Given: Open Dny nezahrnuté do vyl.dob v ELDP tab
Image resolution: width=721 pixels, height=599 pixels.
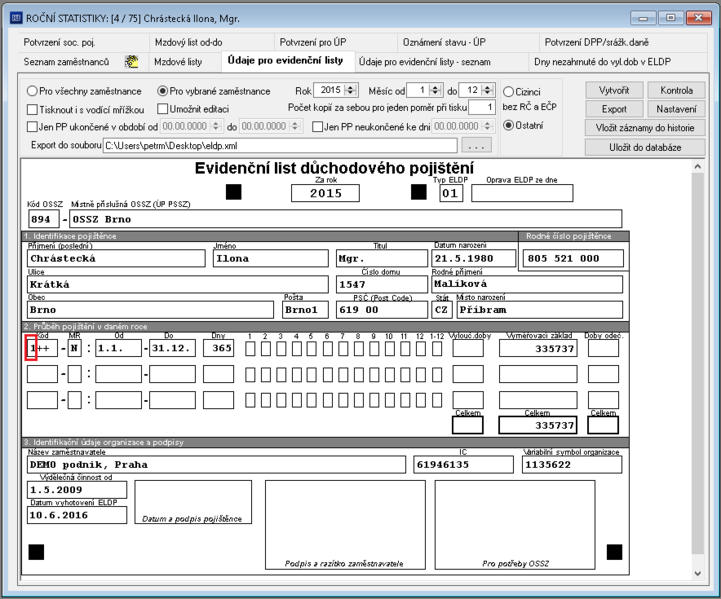Looking at the screenshot, I should click(x=602, y=62).
